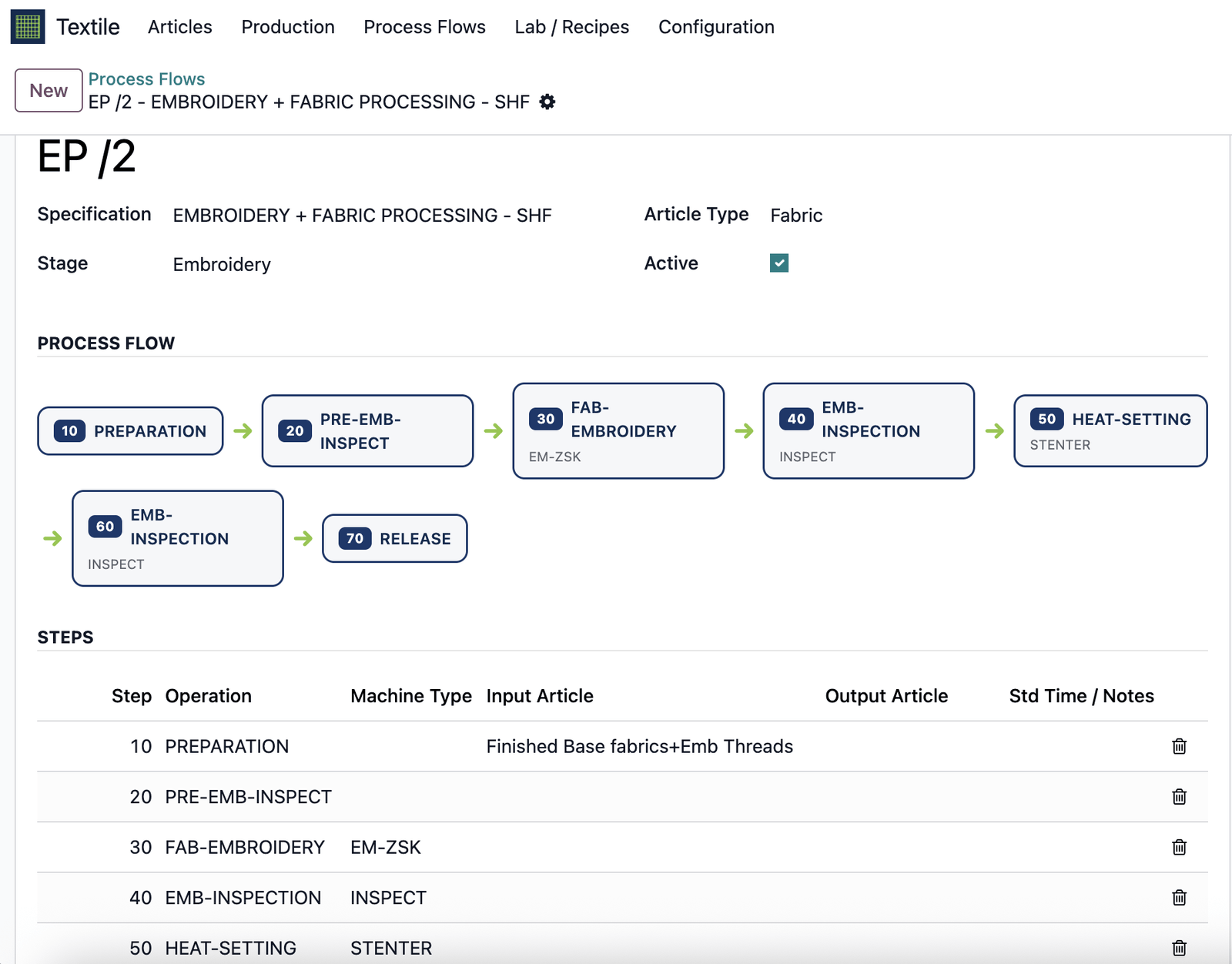Select the step 50 HEAT-SETTING flow card
Screen dimensions: 1232x964
point(1110,431)
